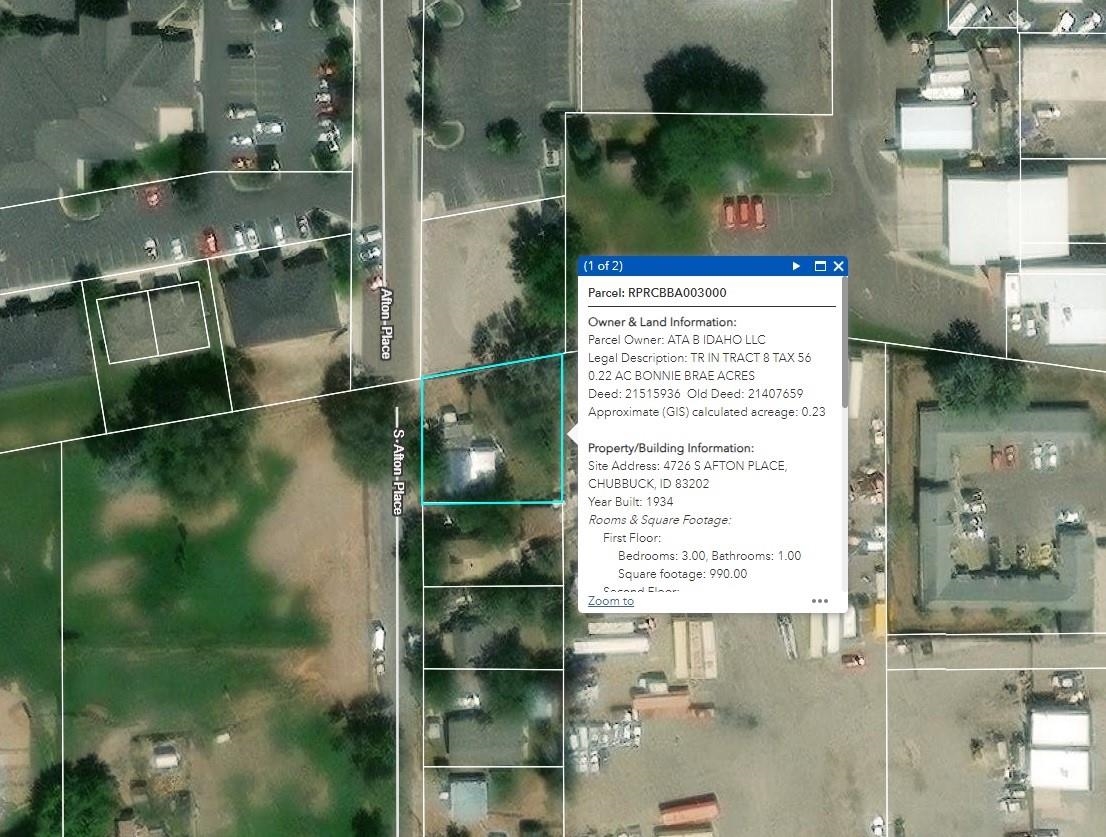
Task: Click the Parcel RPRCBBA003000 heading
Action: click(657, 293)
